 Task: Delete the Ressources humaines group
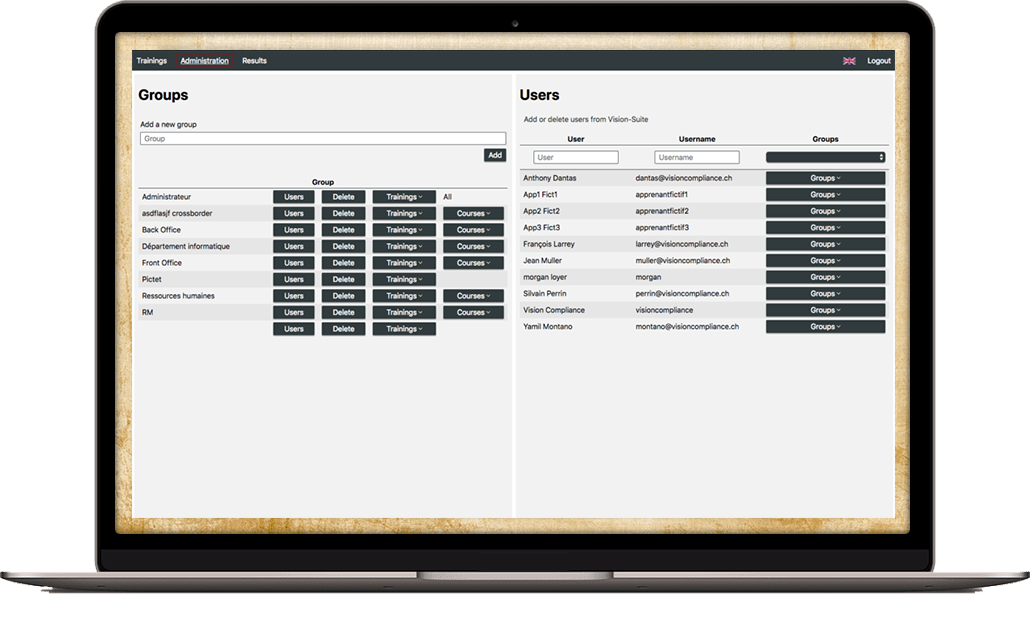(x=343, y=296)
